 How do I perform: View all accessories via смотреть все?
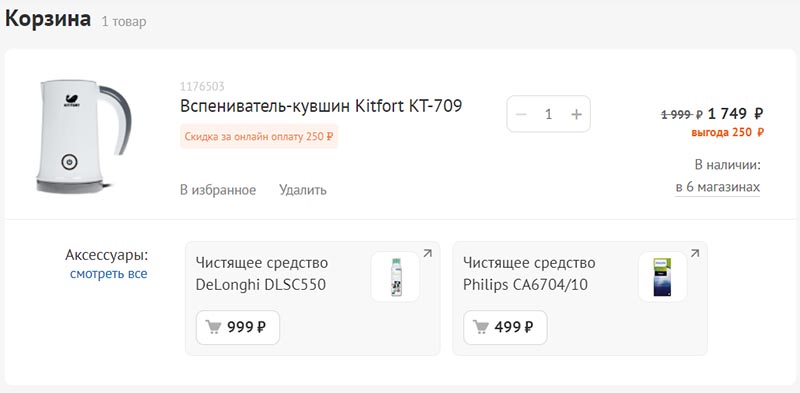point(109,274)
